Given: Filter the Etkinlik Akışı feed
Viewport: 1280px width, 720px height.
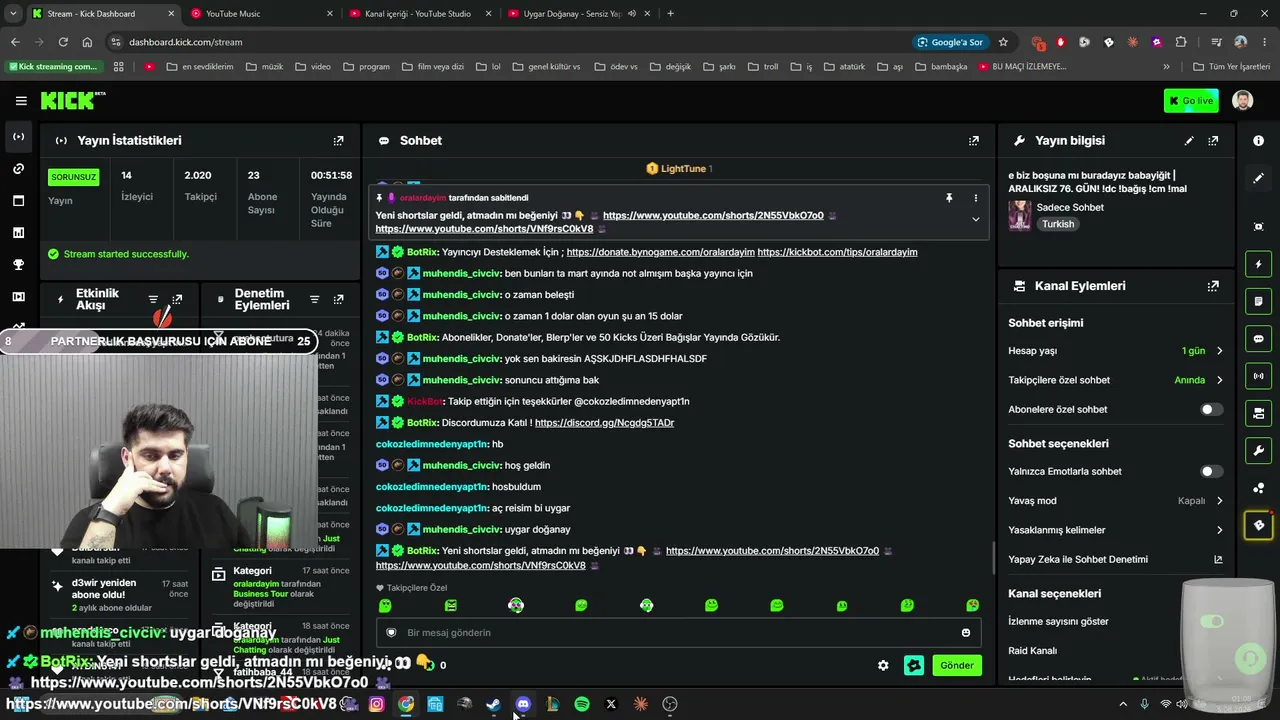Looking at the screenshot, I should (x=153, y=300).
